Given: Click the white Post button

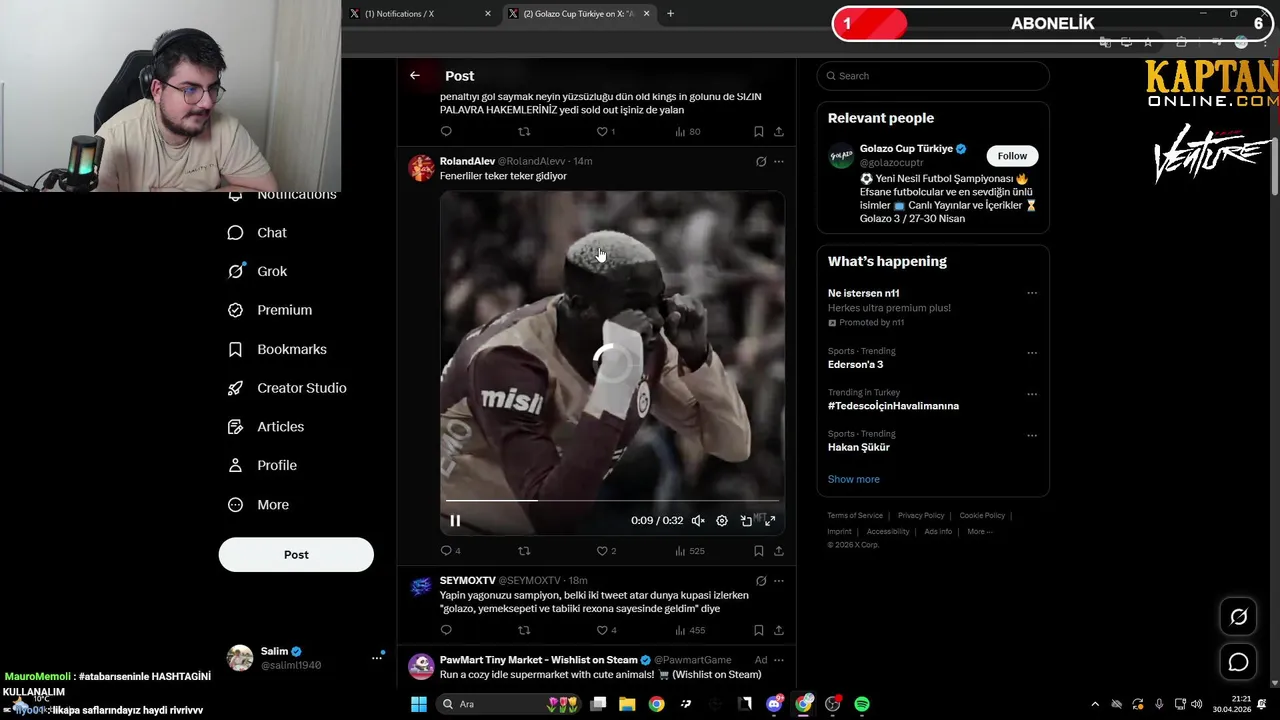Looking at the screenshot, I should click(x=296, y=554).
